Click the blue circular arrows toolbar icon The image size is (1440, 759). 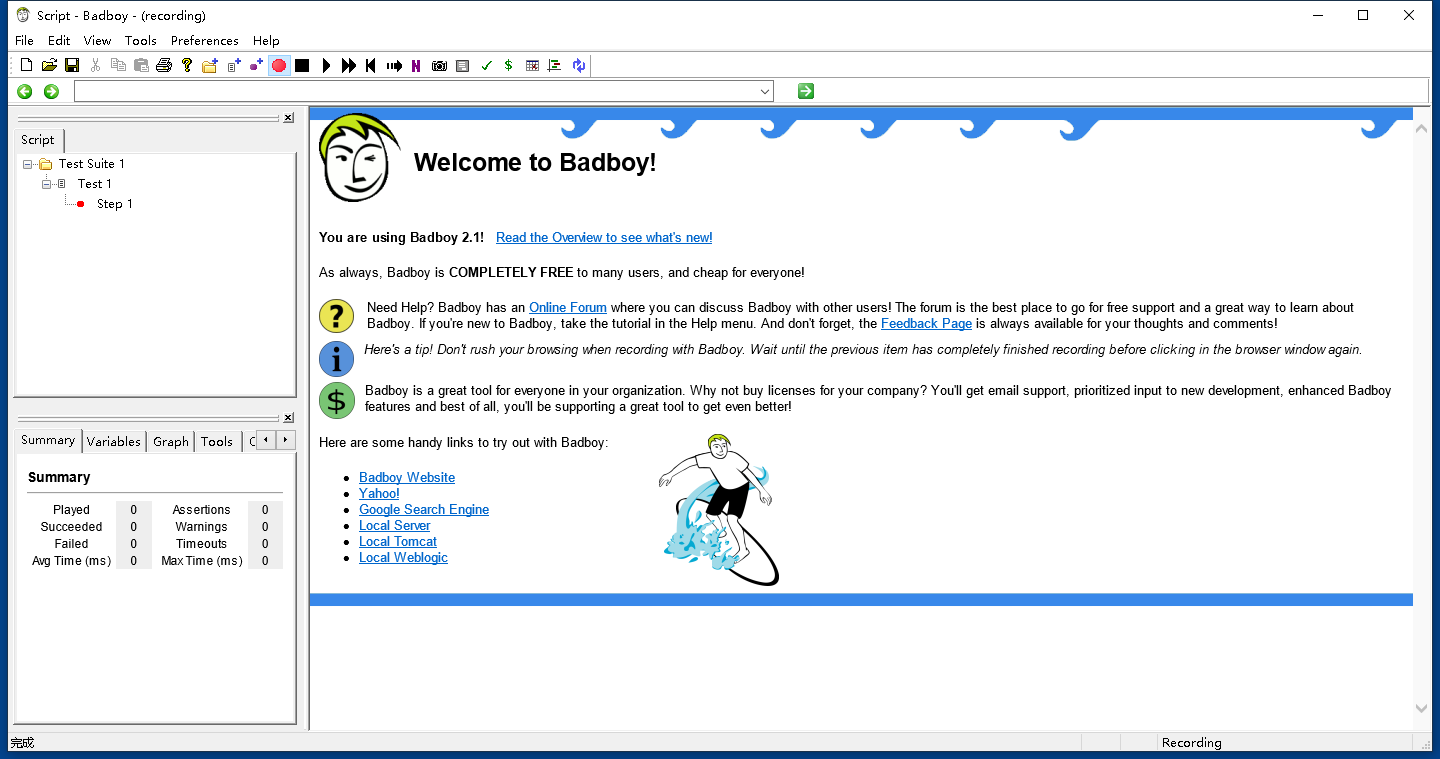click(x=578, y=66)
